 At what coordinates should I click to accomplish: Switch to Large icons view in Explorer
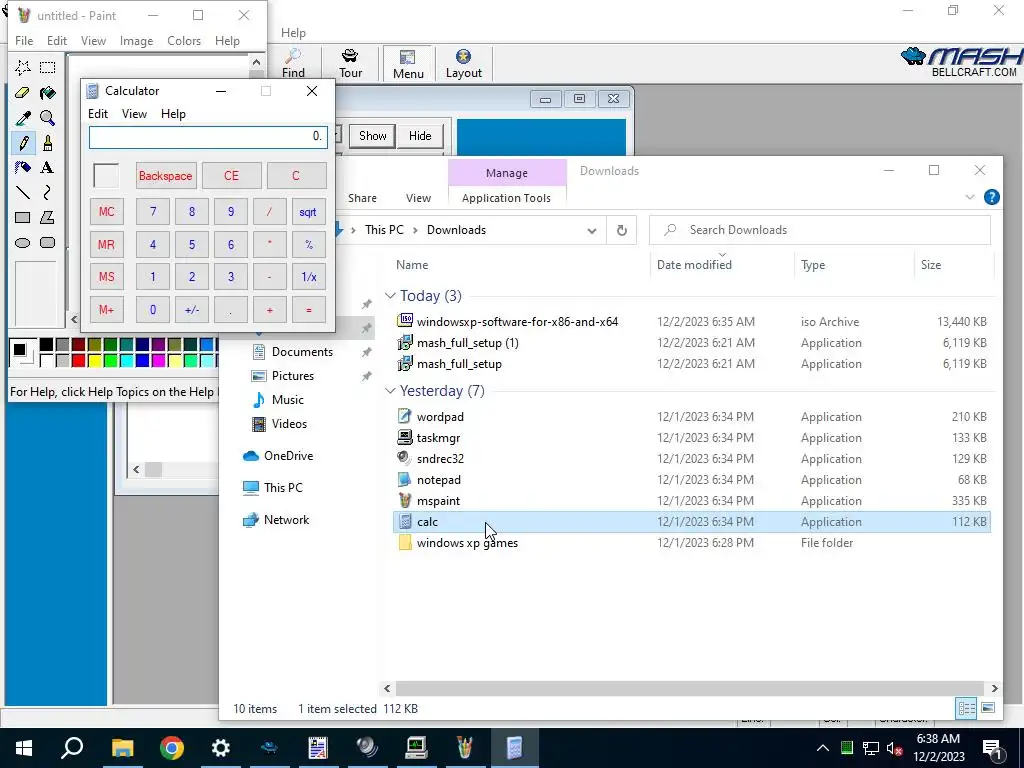pos(988,708)
